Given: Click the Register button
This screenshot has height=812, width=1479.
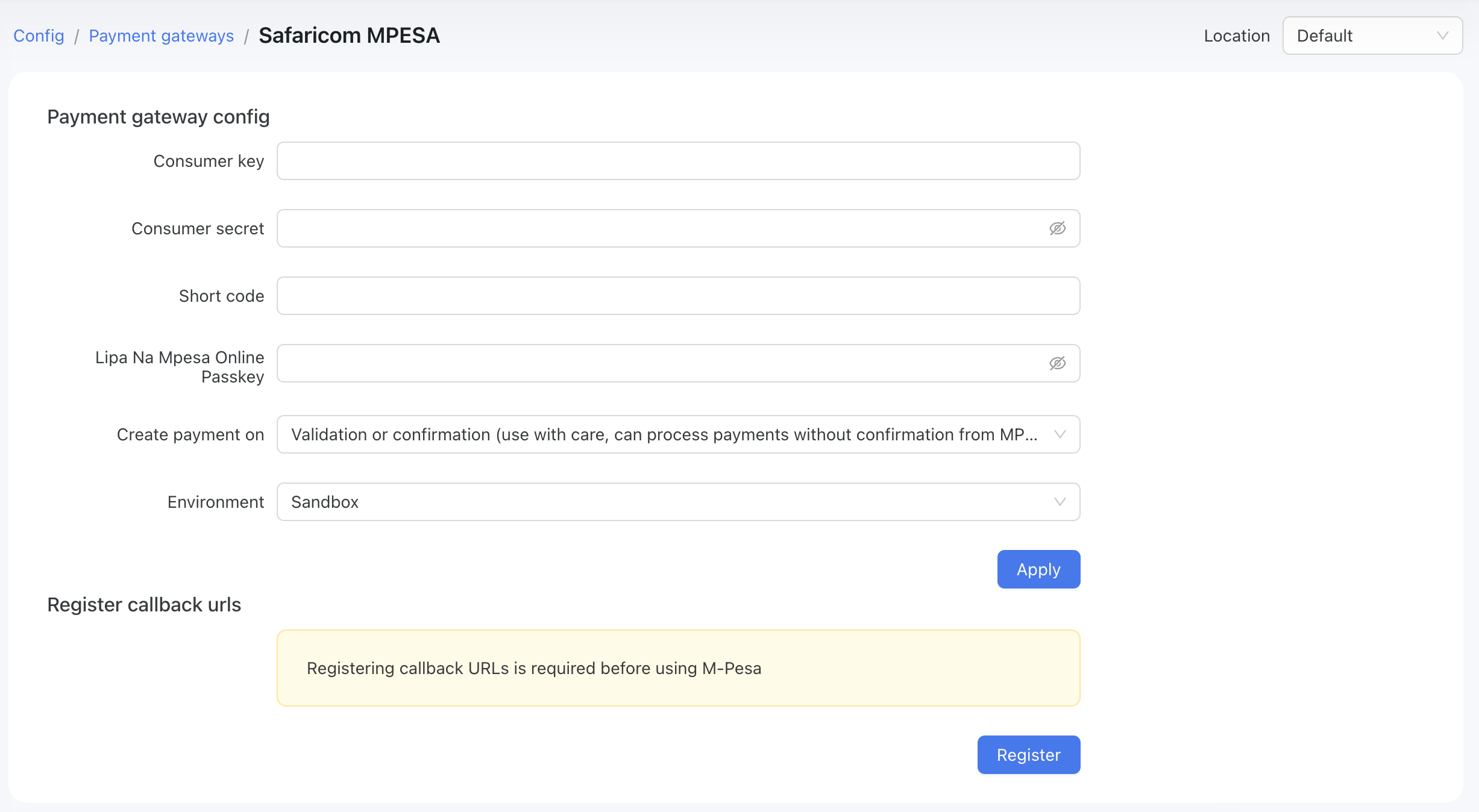Looking at the screenshot, I should tap(1028, 755).
